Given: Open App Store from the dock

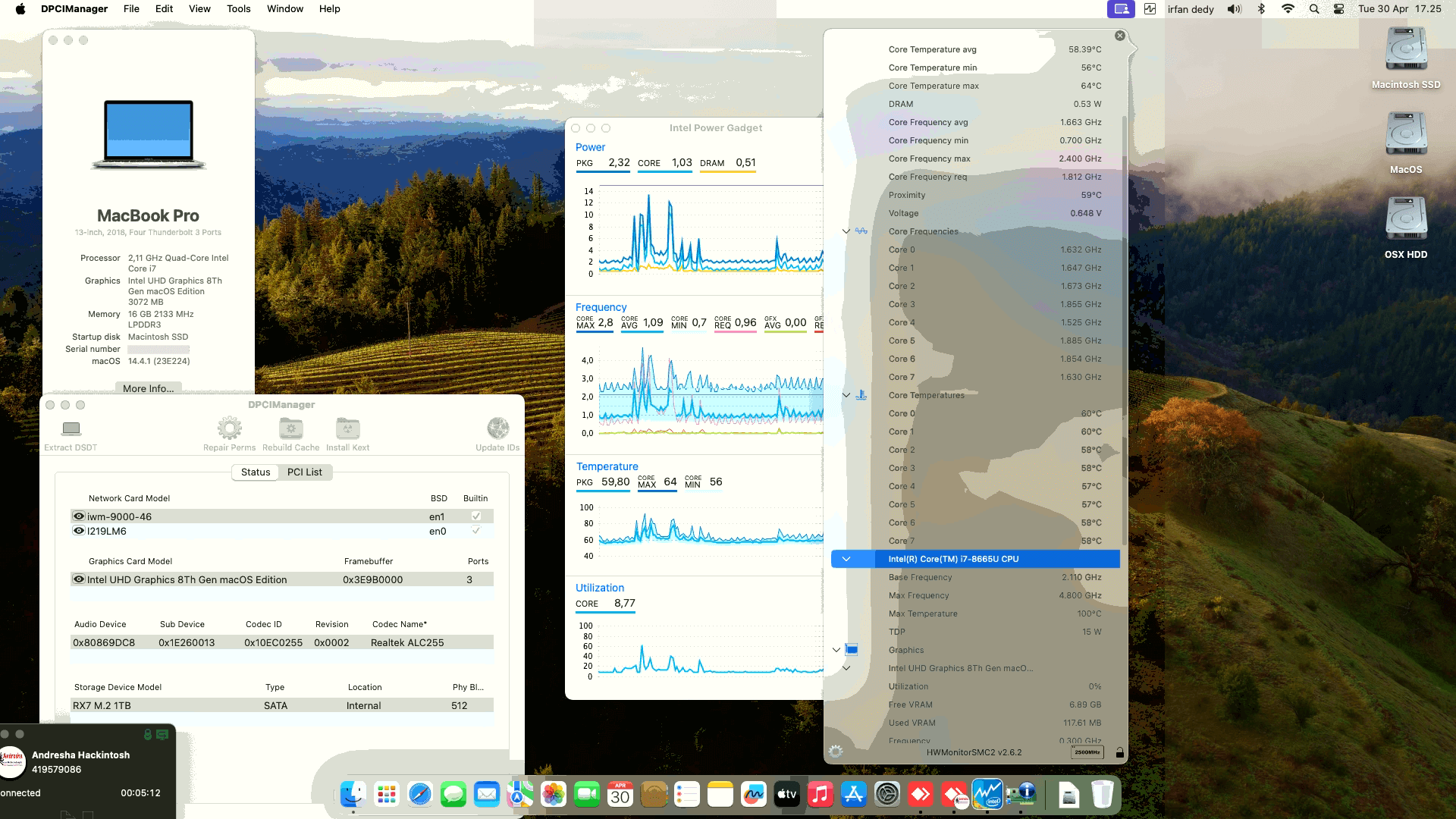Looking at the screenshot, I should (854, 794).
